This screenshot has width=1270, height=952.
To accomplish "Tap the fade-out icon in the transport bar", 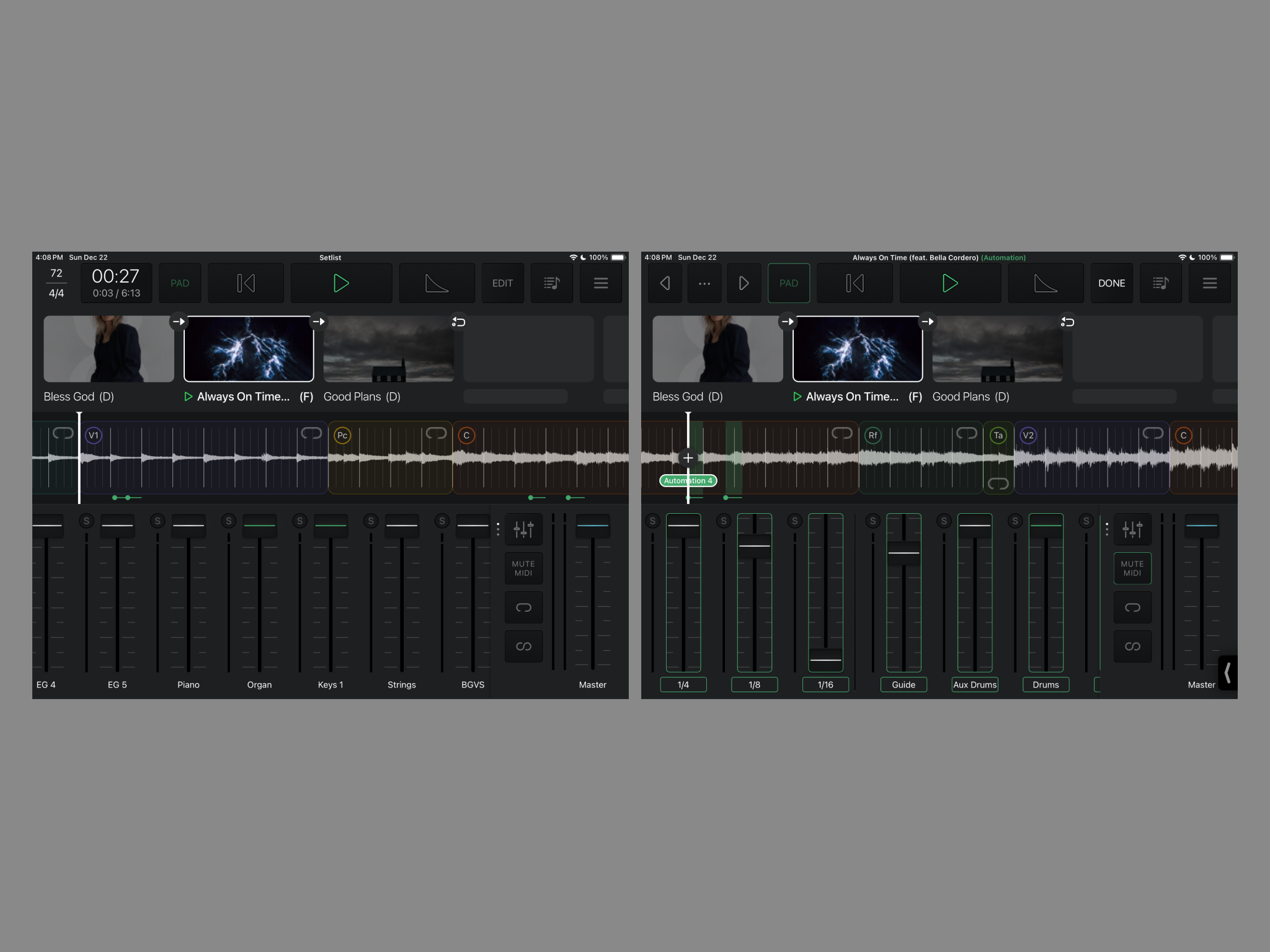I will (437, 283).
